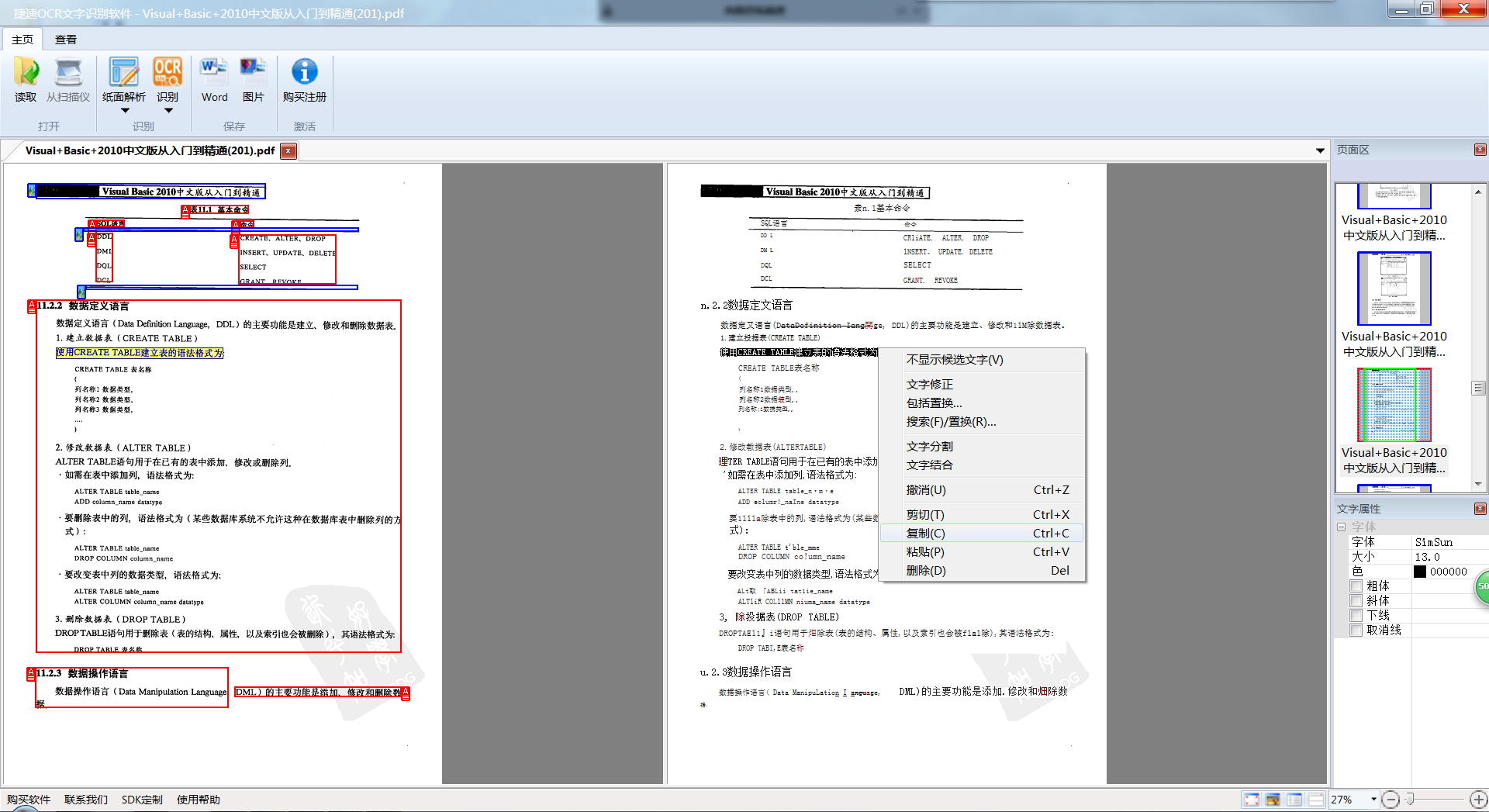Click the 读取 (read file) icon
This screenshot has width=1489, height=812.
(26, 79)
